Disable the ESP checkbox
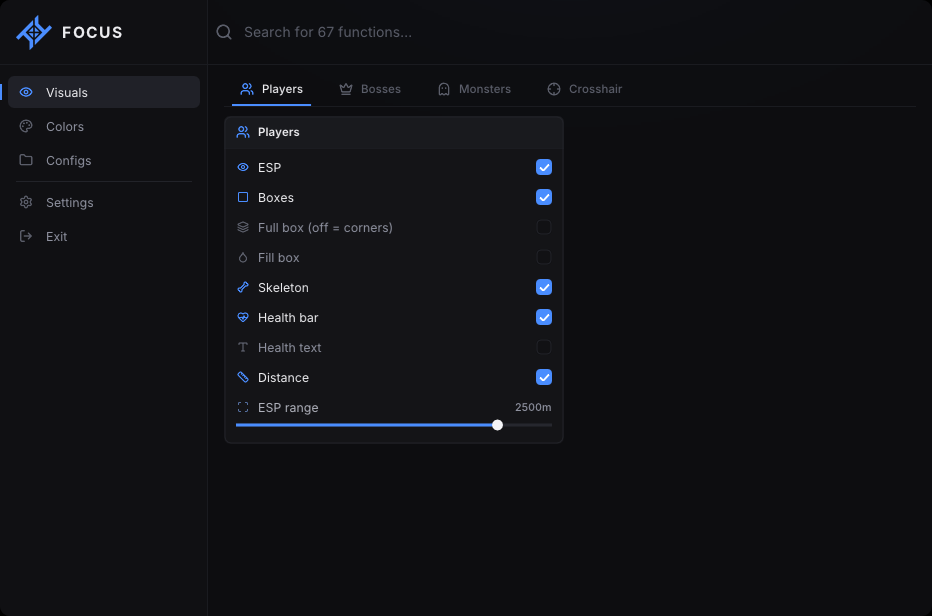The height and width of the screenshot is (616, 932). click(x=544, y=167)
